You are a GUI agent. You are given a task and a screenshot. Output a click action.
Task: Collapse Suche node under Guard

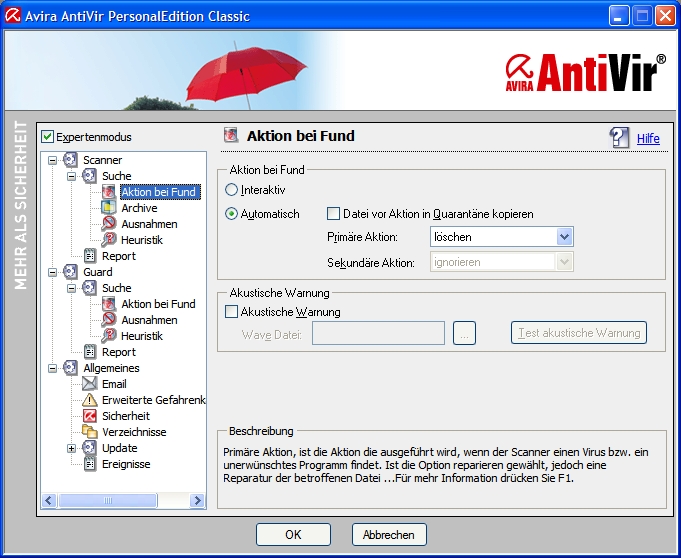[x=71, y=288]
